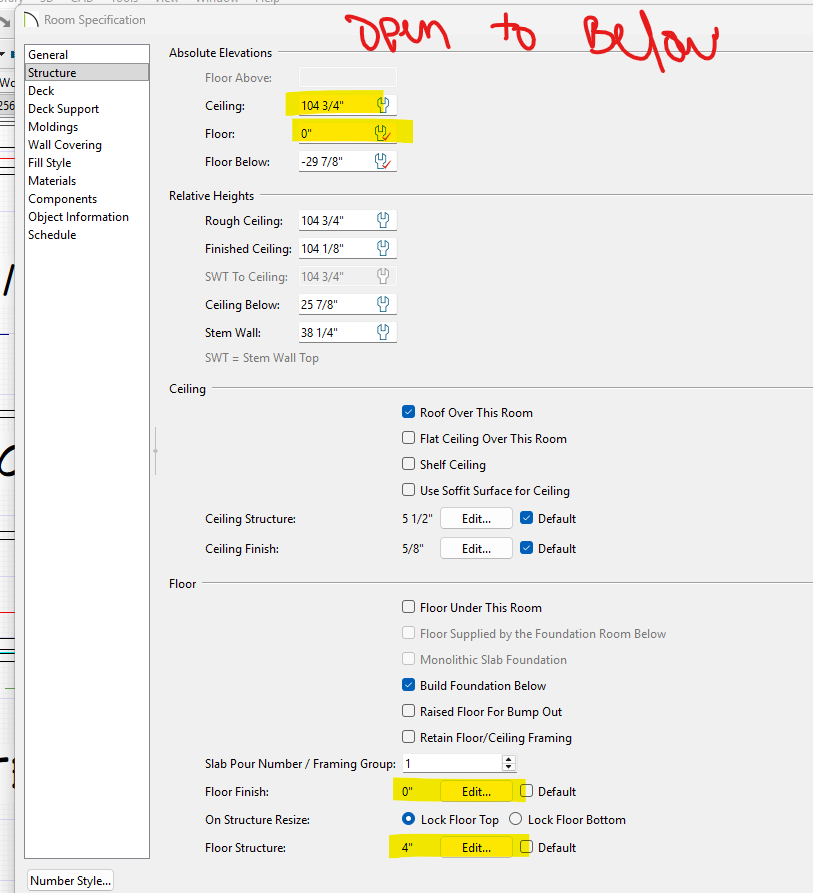Toggle Default checkbox for Floor Structure
This screenshot has width=813, height=893.
coord(527,847)
